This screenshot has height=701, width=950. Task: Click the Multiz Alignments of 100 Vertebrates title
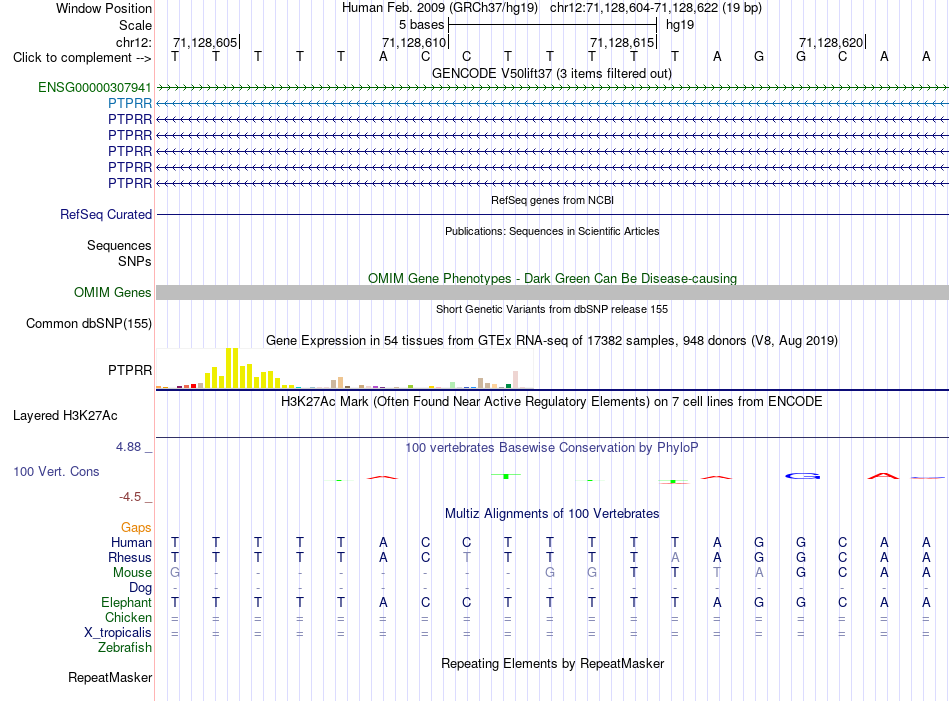[552, 514]
